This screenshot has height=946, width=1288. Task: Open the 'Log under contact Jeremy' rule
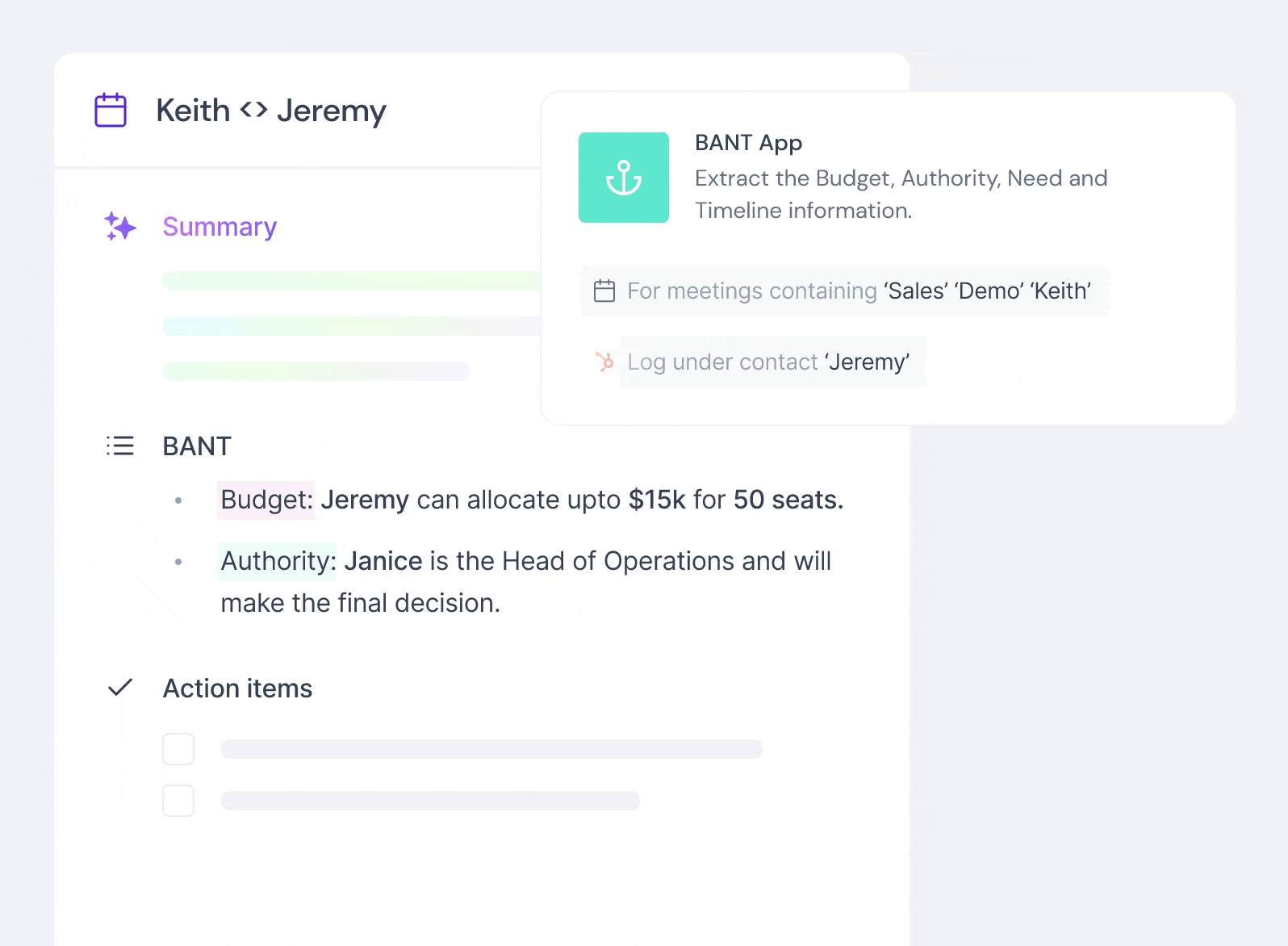(754, 362)
